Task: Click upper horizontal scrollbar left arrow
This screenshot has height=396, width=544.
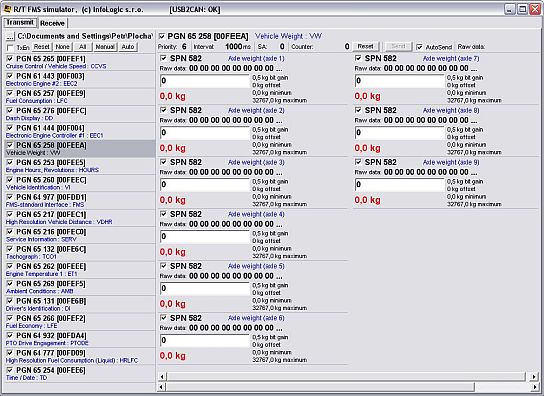Action: tap(162, 376)
